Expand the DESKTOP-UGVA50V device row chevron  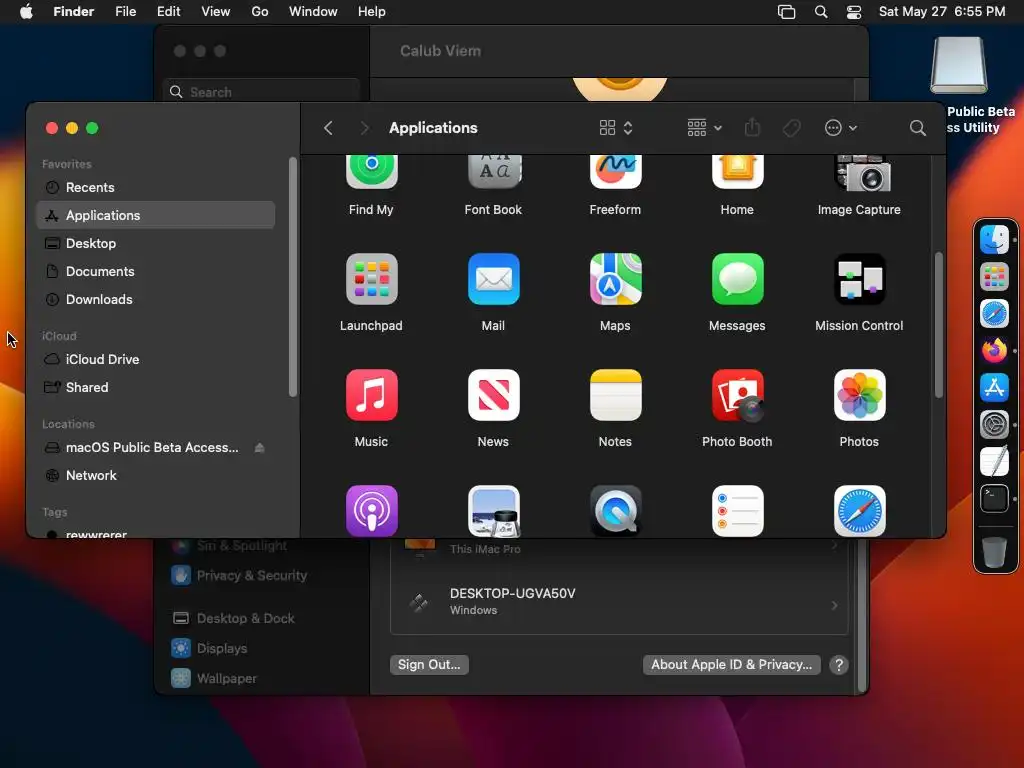[x=835, y=605]
